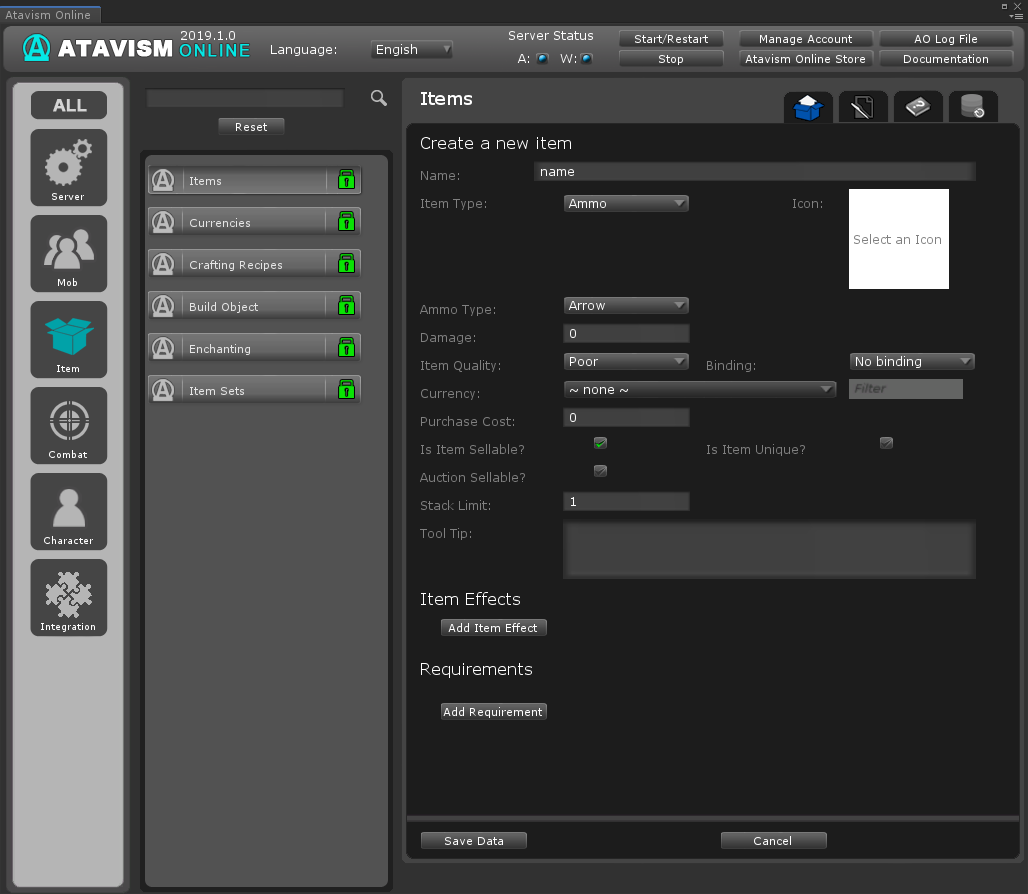Viewport: 1028px width, 894px height.
Task: Click the green lock on Currencies
Action: (x=346, y=222)
